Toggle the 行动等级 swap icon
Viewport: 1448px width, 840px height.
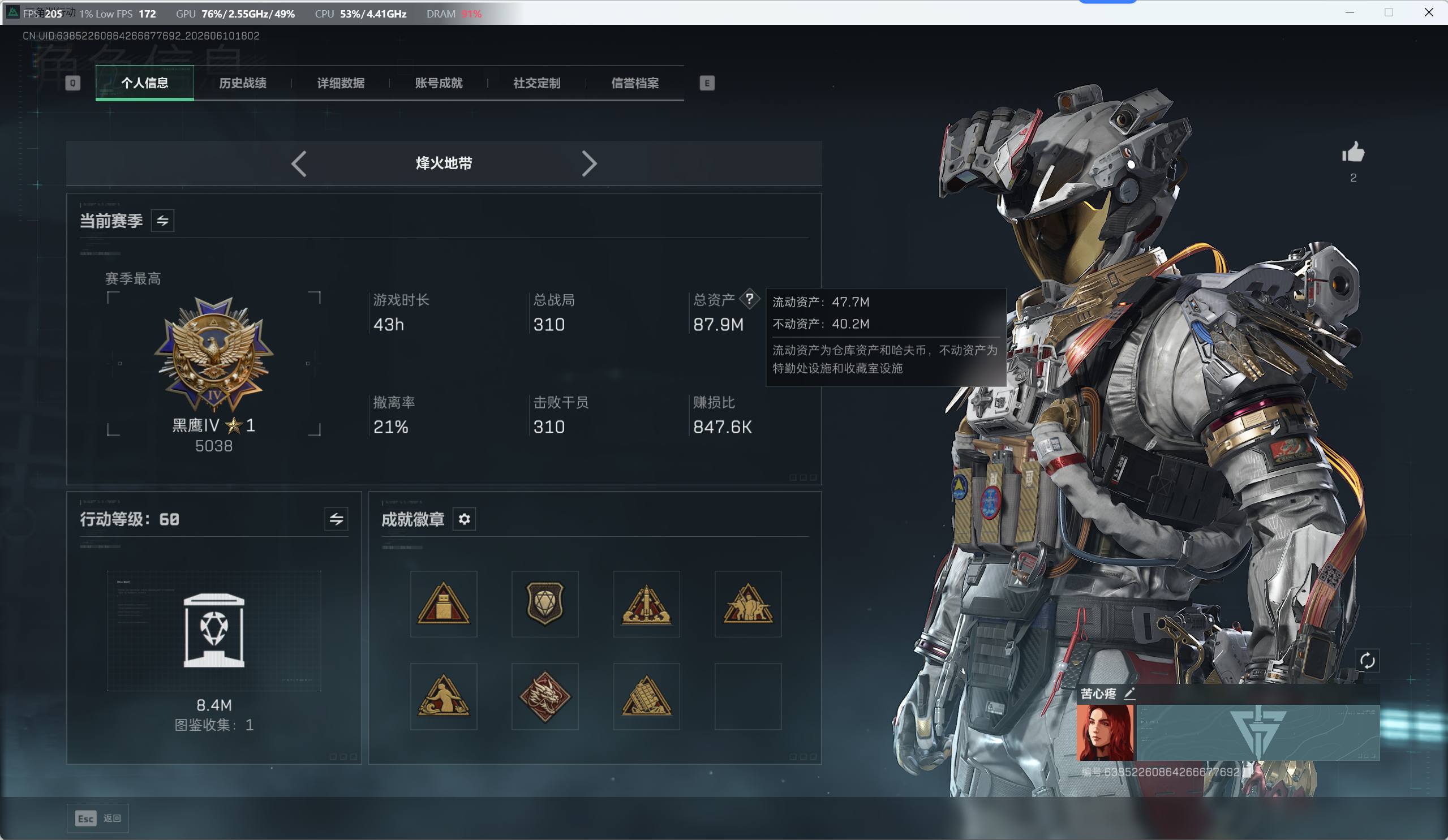pos(336,519)
